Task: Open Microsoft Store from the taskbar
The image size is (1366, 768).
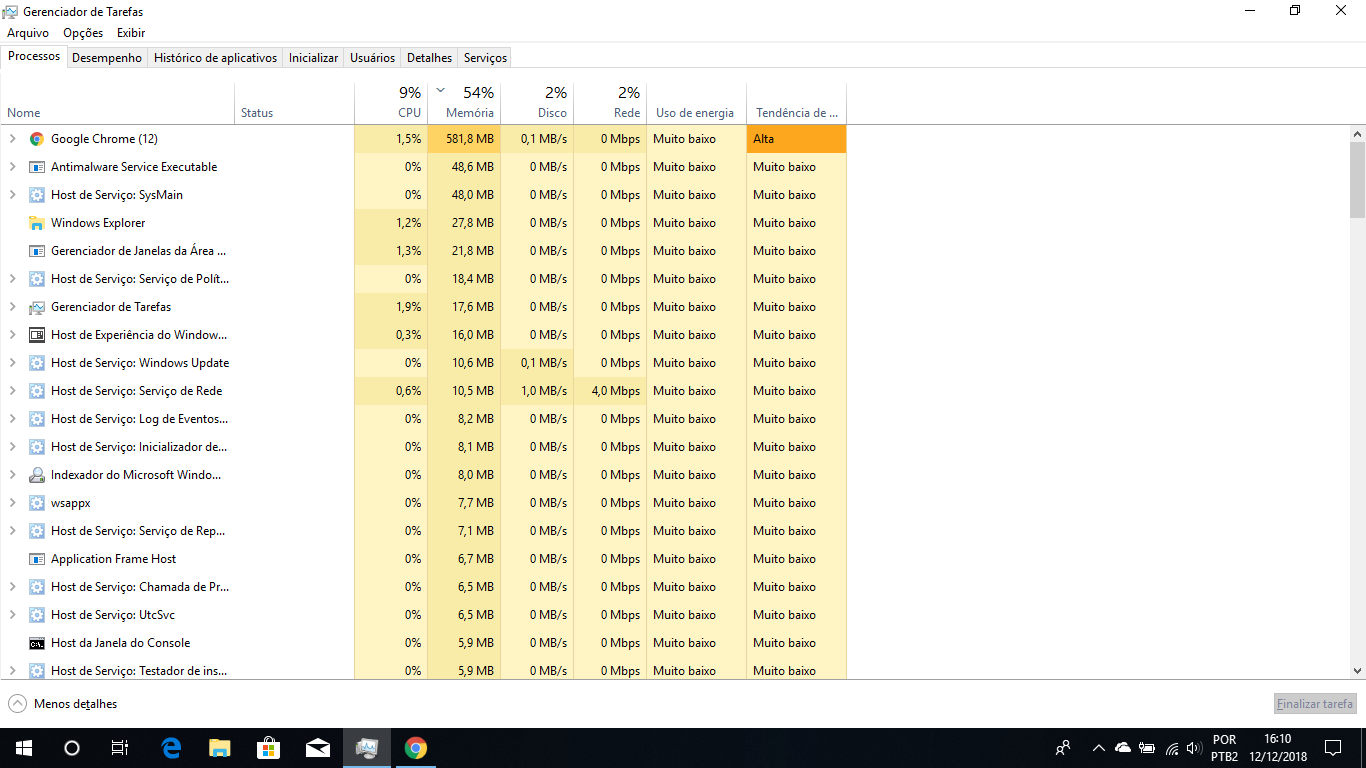Action: pyautogui.click(x=268, y=748)
